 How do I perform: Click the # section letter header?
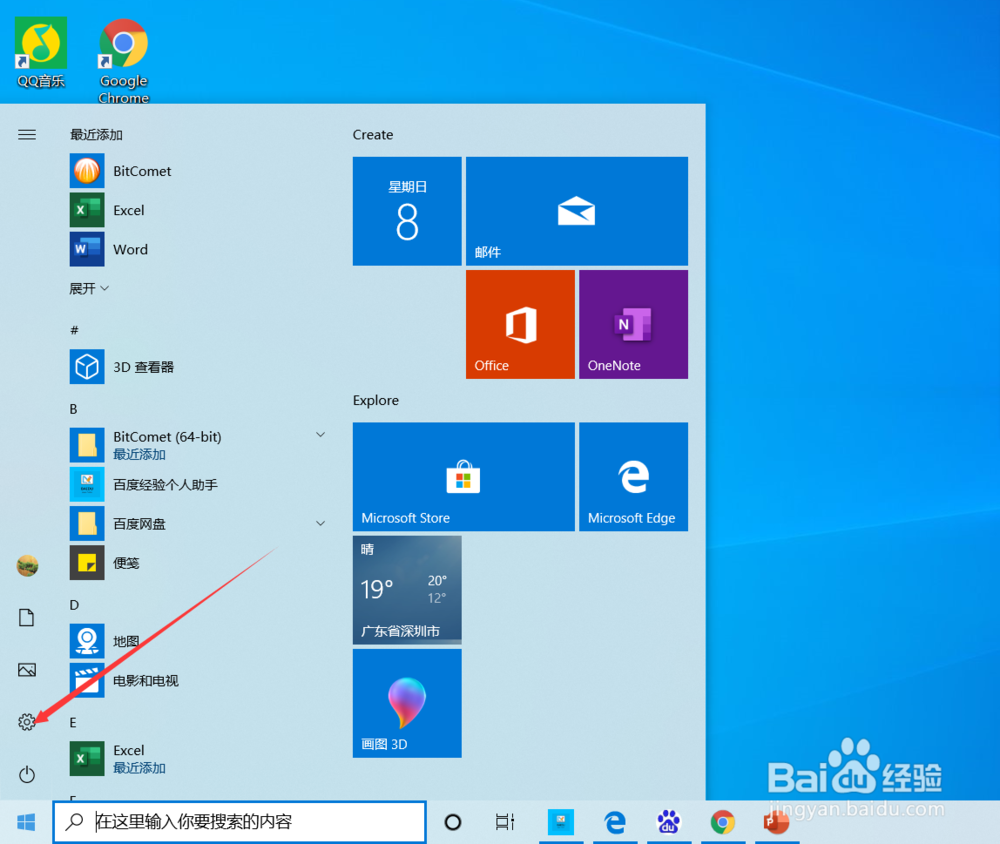[75, 330]
